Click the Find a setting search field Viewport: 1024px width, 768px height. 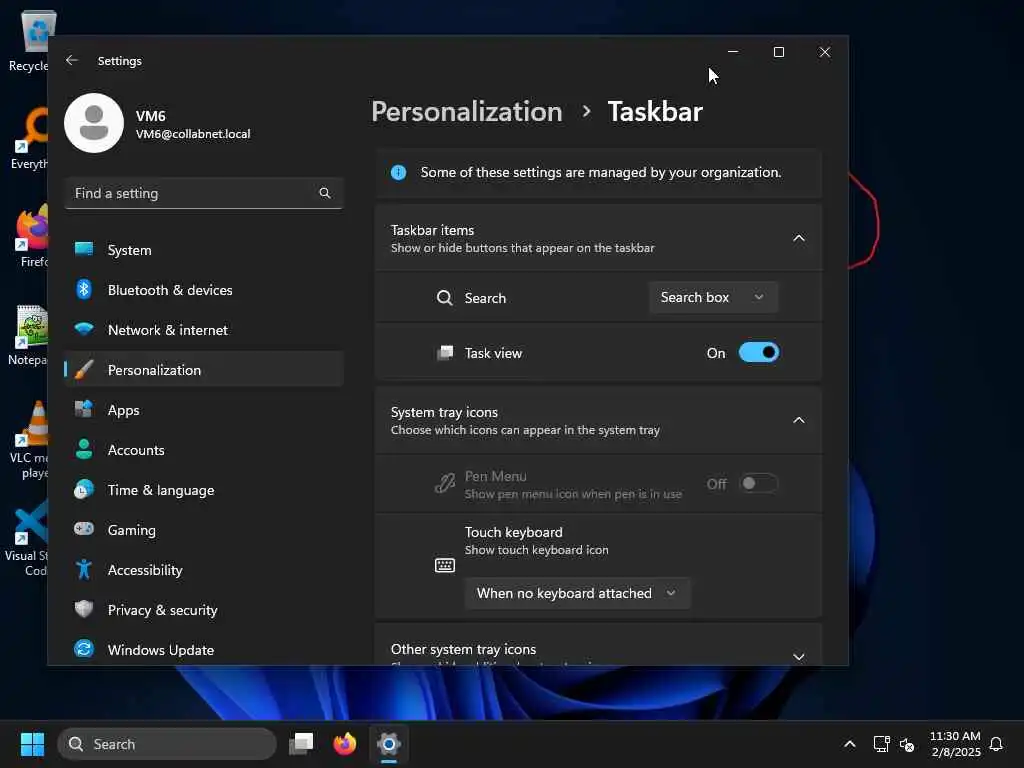[204, 193]
